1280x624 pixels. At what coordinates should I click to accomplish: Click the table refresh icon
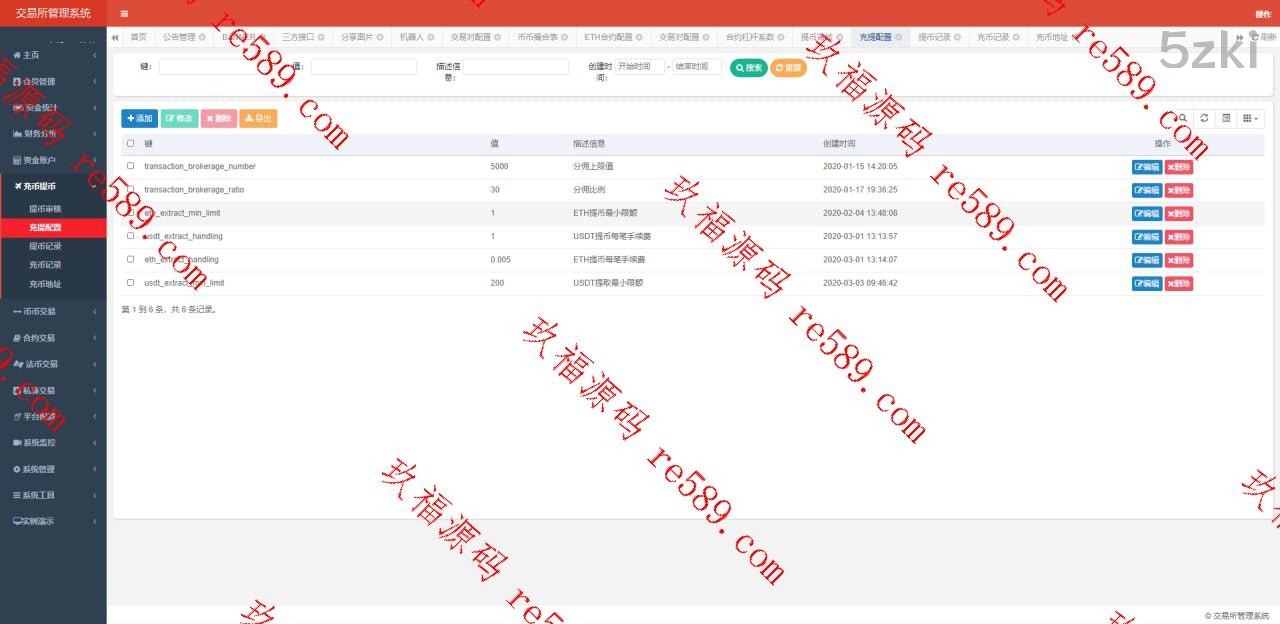tap(1204, 118)
